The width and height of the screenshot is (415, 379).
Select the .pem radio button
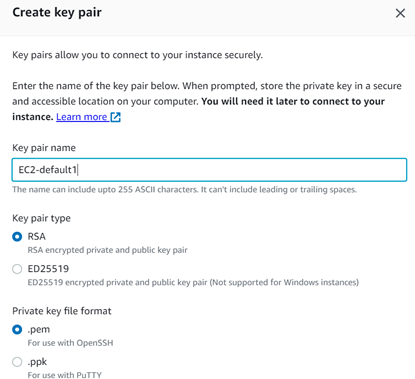(17, 330)
